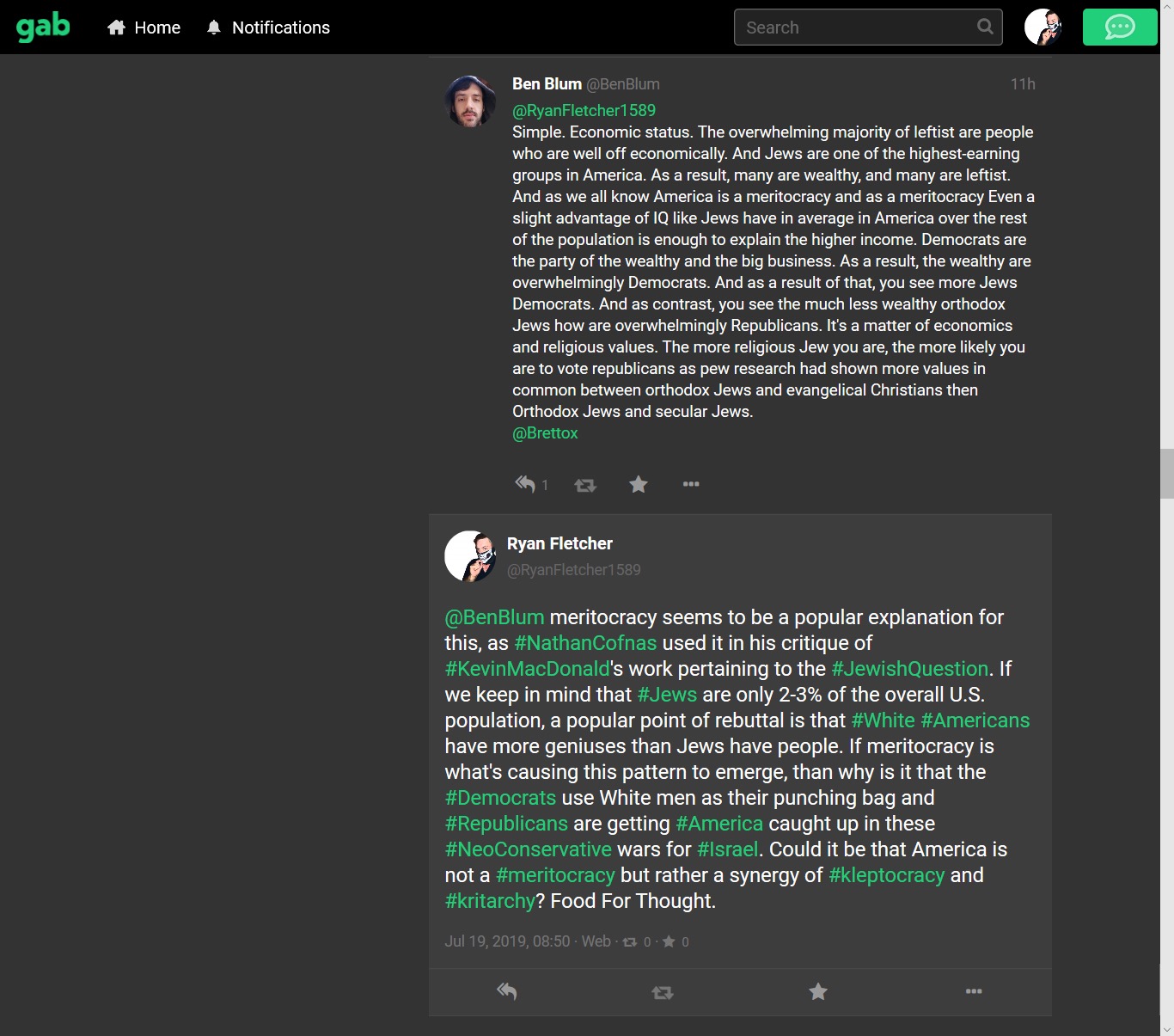Open the #kleptocracy hashtag
Image resolution: width=1174 pixels, height=1036 pixels.
tap(886, 875)
